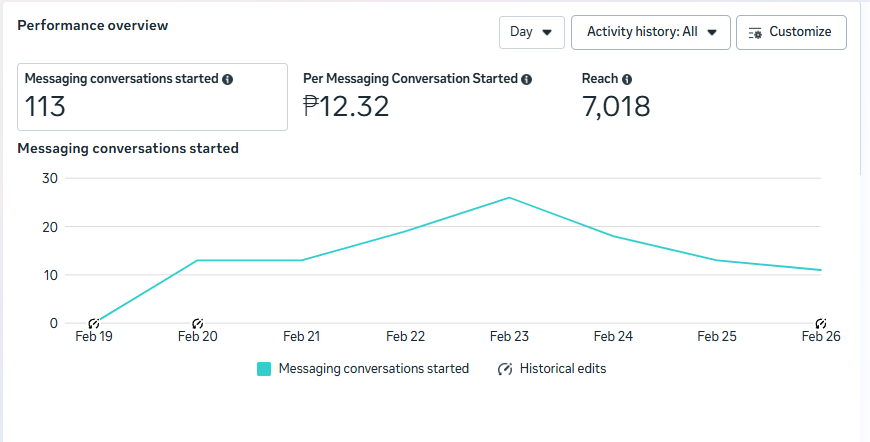The image size is (870, 442).
Task: Toggle the Historical edits legend label
Action: coord(562,369)
